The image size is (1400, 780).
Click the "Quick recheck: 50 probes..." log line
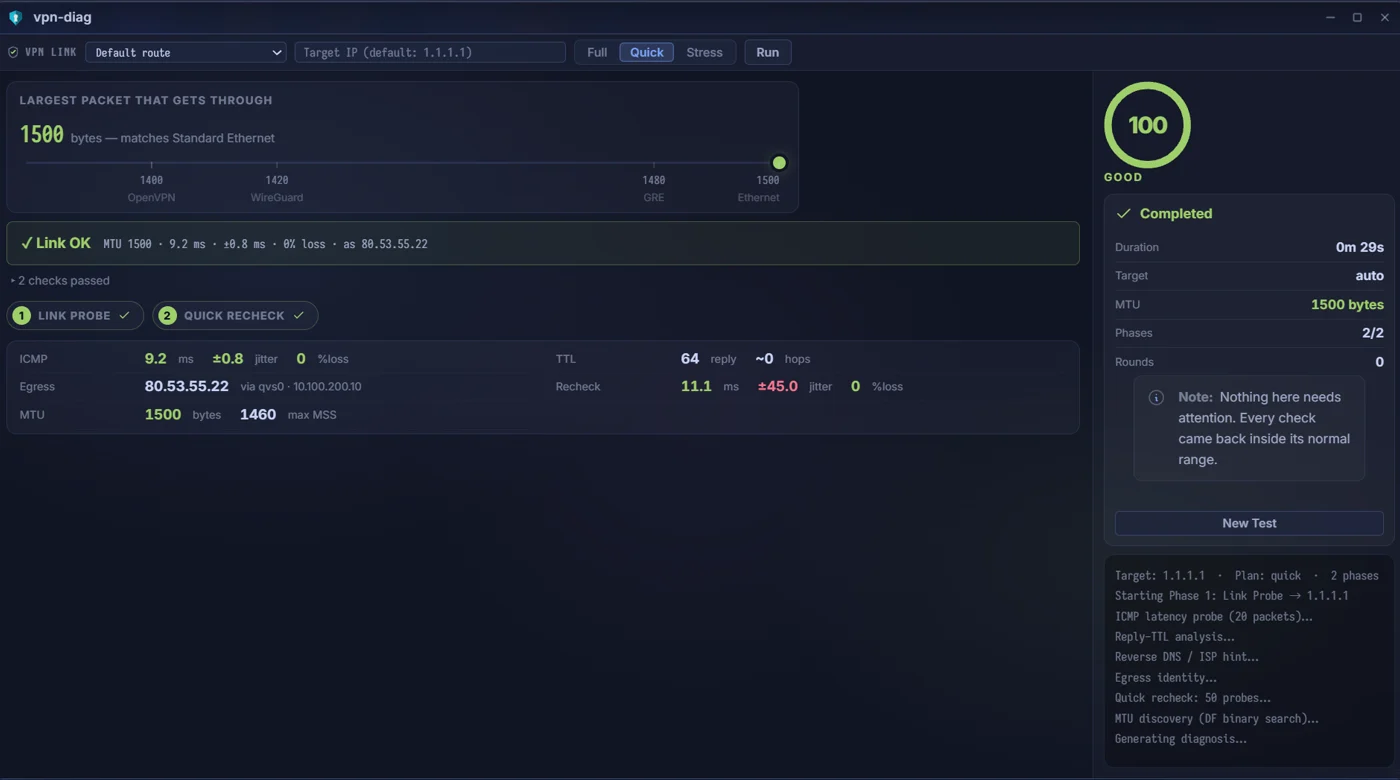tap(1193, 698)
